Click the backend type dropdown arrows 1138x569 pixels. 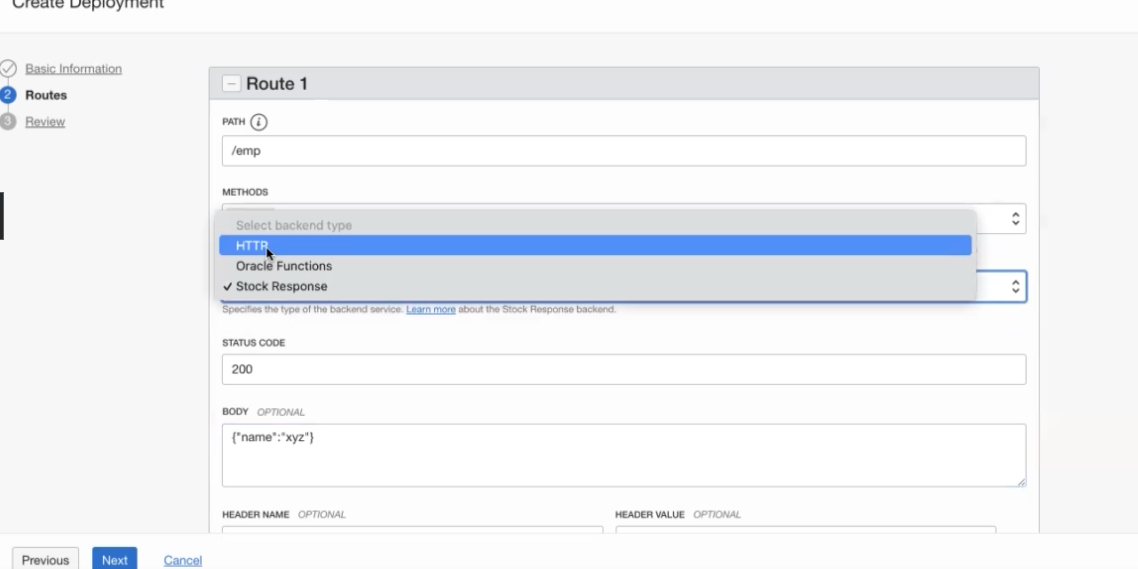point(1015,287)
